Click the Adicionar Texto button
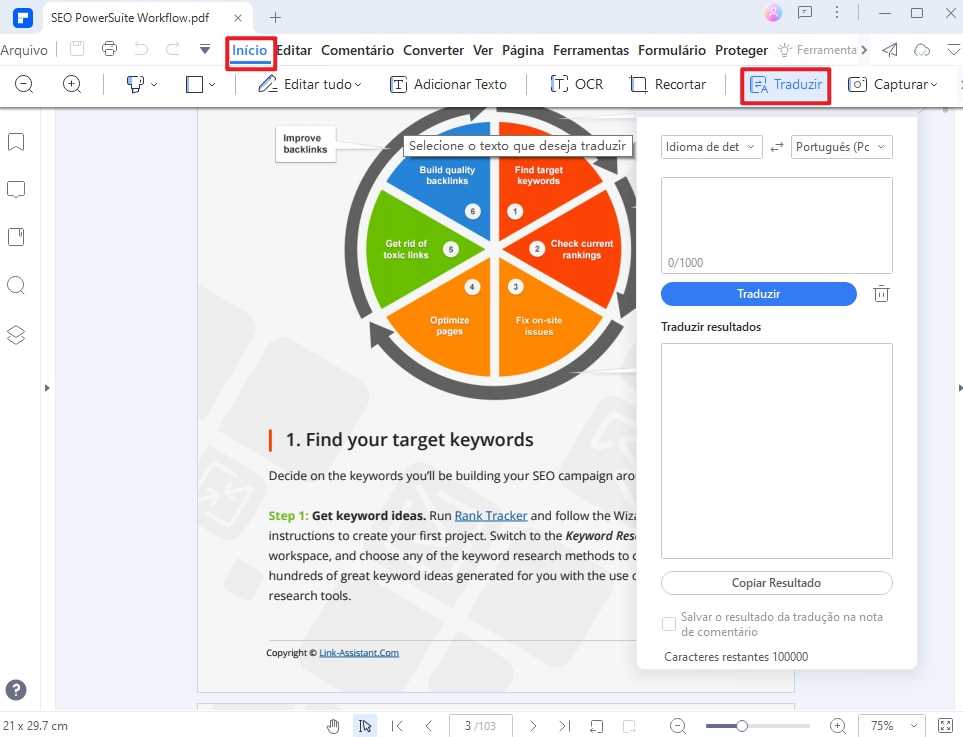The image size is (963, 737). click(448, 84)
